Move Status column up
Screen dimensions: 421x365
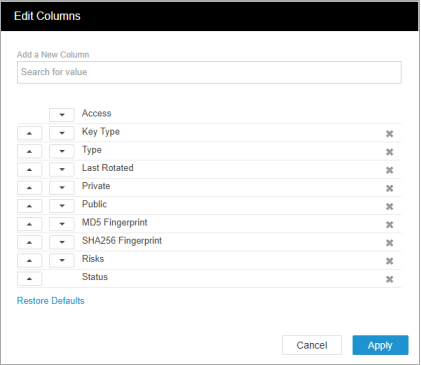[x=29, y=279]
